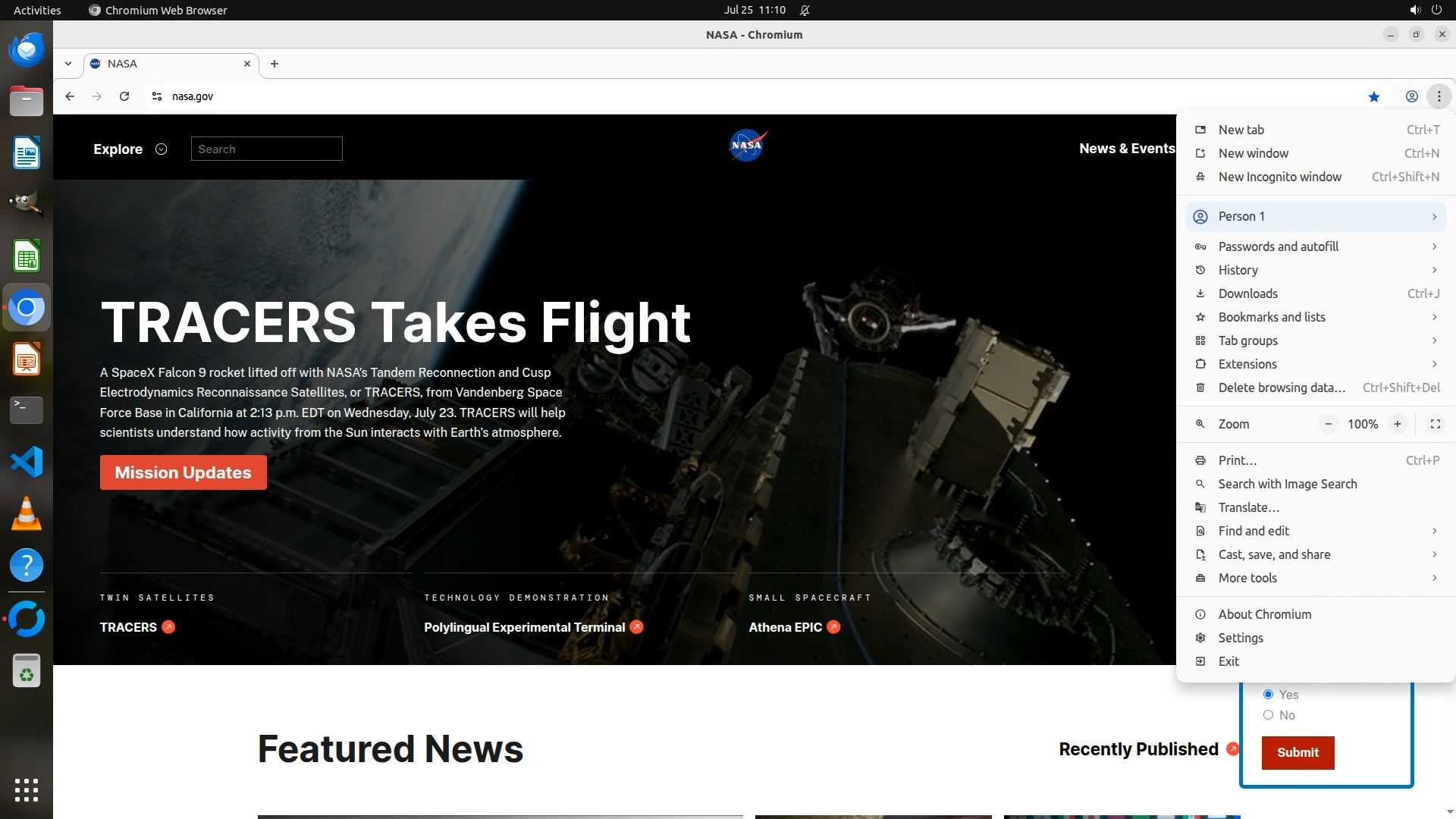
Task: Click the site information icon in address bar
Action: coord(157,96)
